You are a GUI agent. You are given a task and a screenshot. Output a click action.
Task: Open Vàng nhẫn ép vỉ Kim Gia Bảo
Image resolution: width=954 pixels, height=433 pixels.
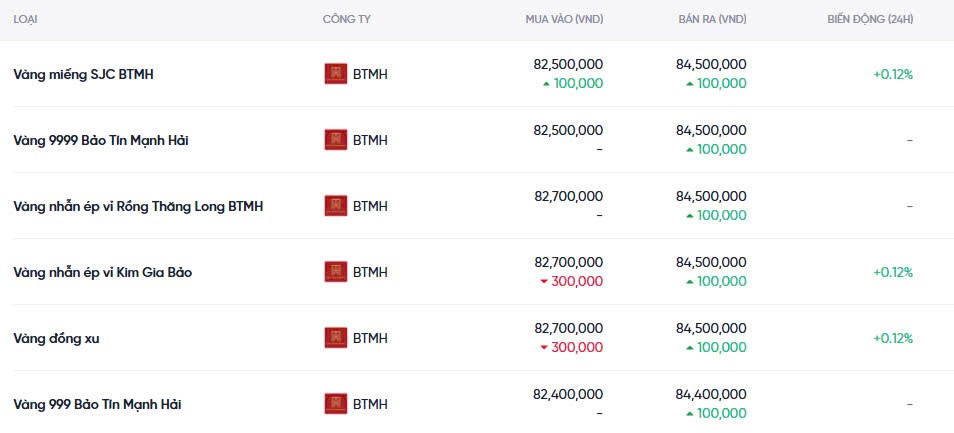tap(103, 272)
